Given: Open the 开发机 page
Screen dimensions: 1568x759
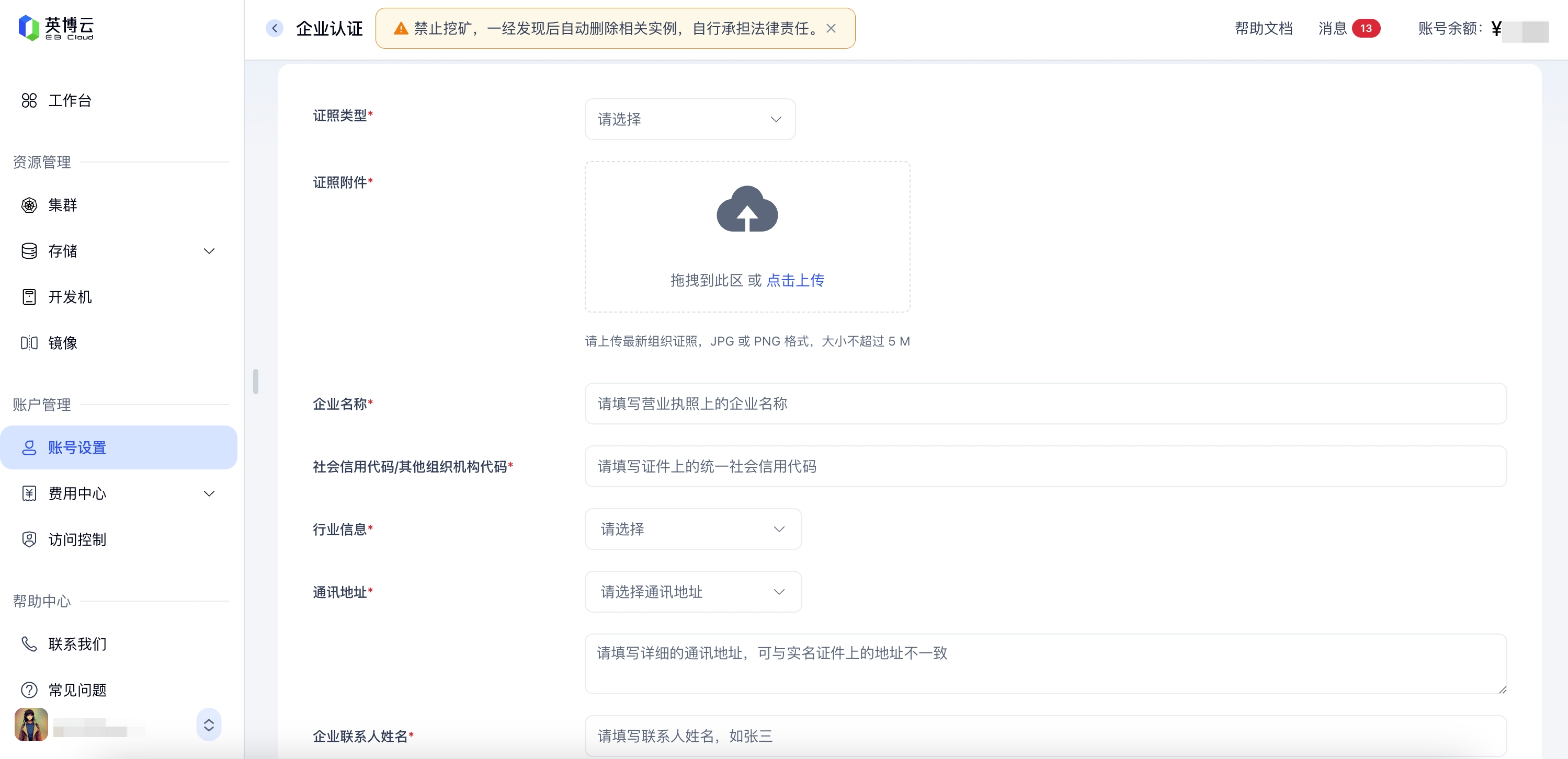Looking at the screenshot, I should tap(70, 297).
